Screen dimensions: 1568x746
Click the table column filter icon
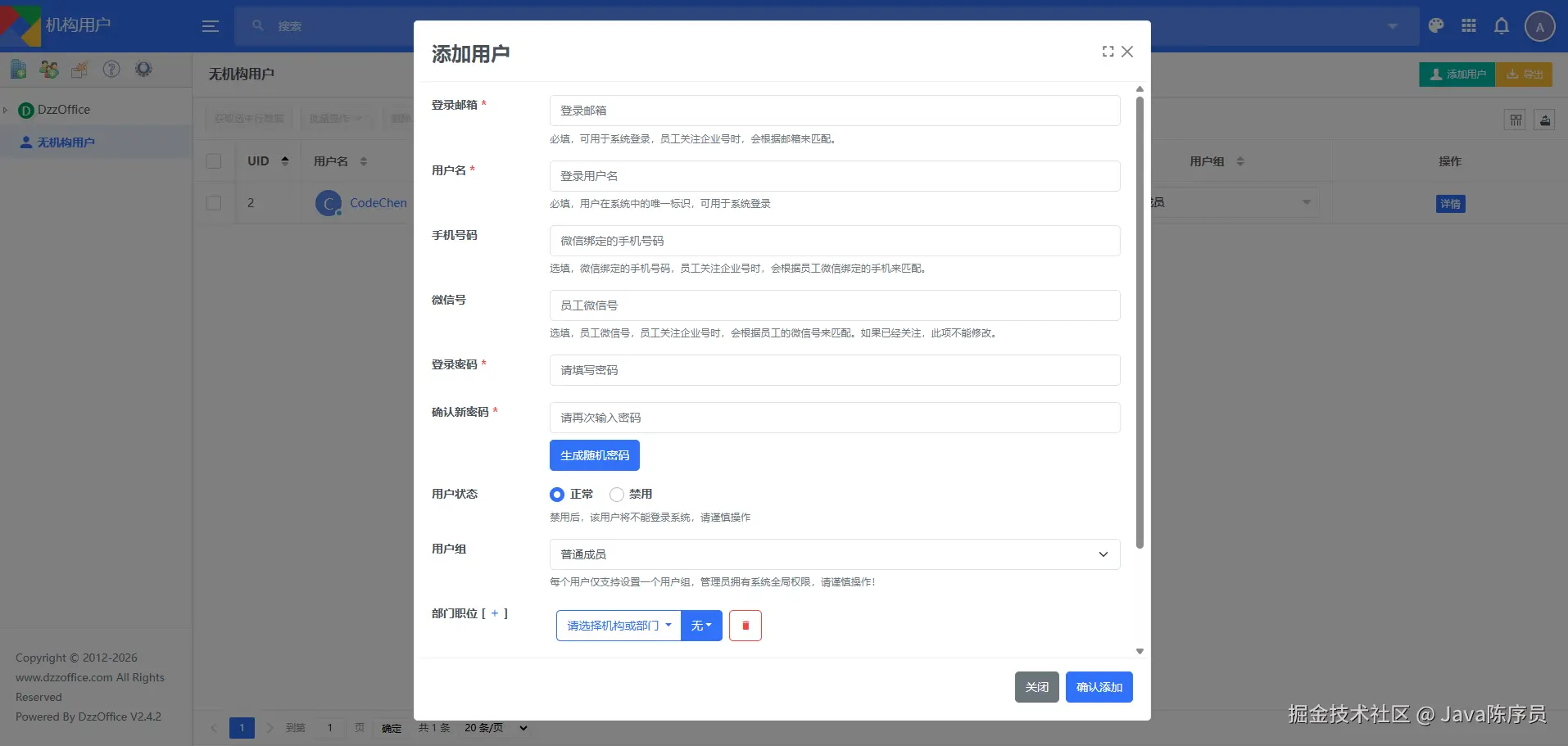point(1516,120)
